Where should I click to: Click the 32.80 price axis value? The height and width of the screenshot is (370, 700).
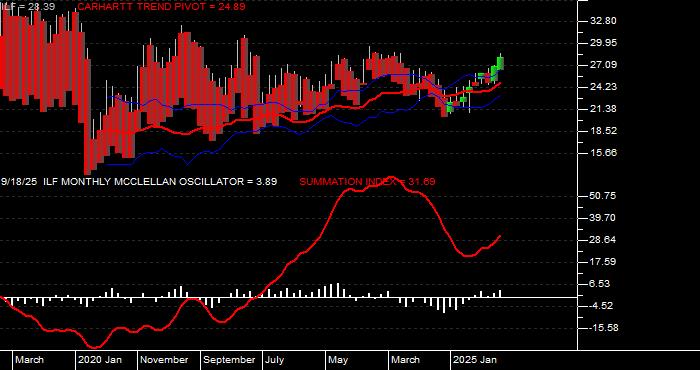click(603, 21)
